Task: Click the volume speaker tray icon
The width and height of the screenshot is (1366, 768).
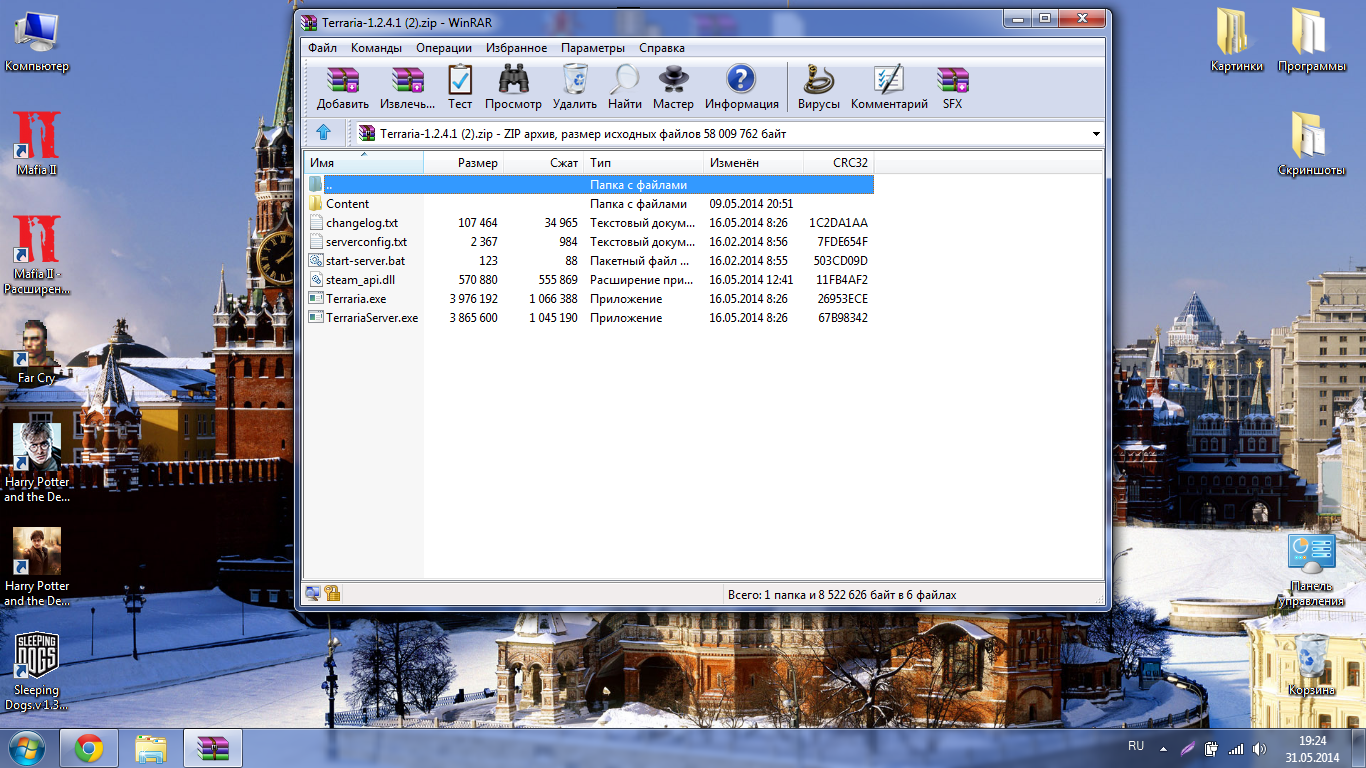Action: pyautogui.click(x=1259, y=748)
